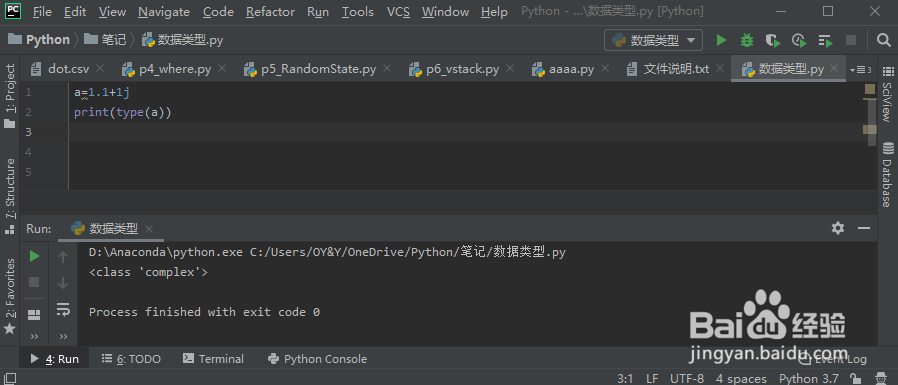This screenshot has width=898, height=385.
Task: Click the Python breadcrumb in the navigation bar
Action: [39, 40]
